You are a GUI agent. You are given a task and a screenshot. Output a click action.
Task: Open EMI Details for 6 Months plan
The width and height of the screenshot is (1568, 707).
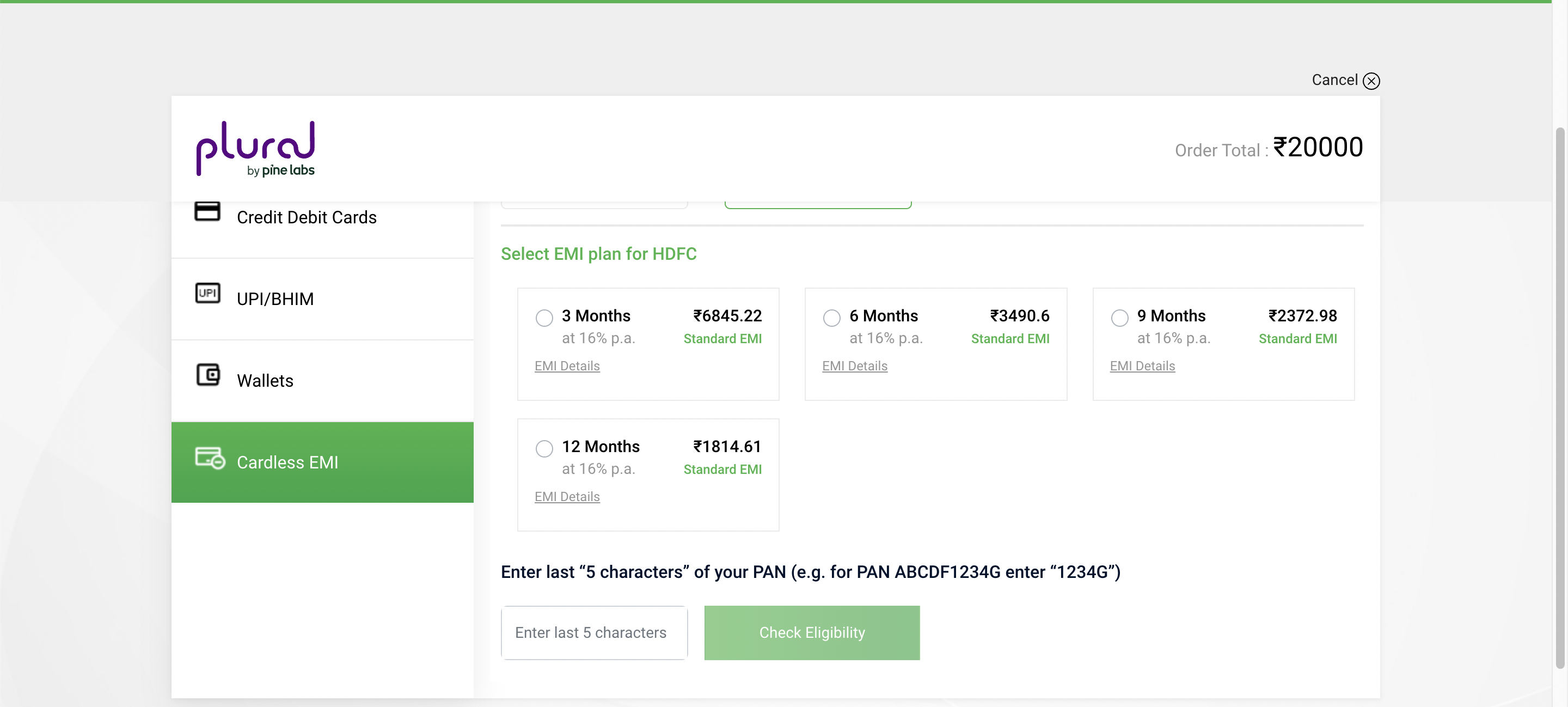click(x=855, y=366)
